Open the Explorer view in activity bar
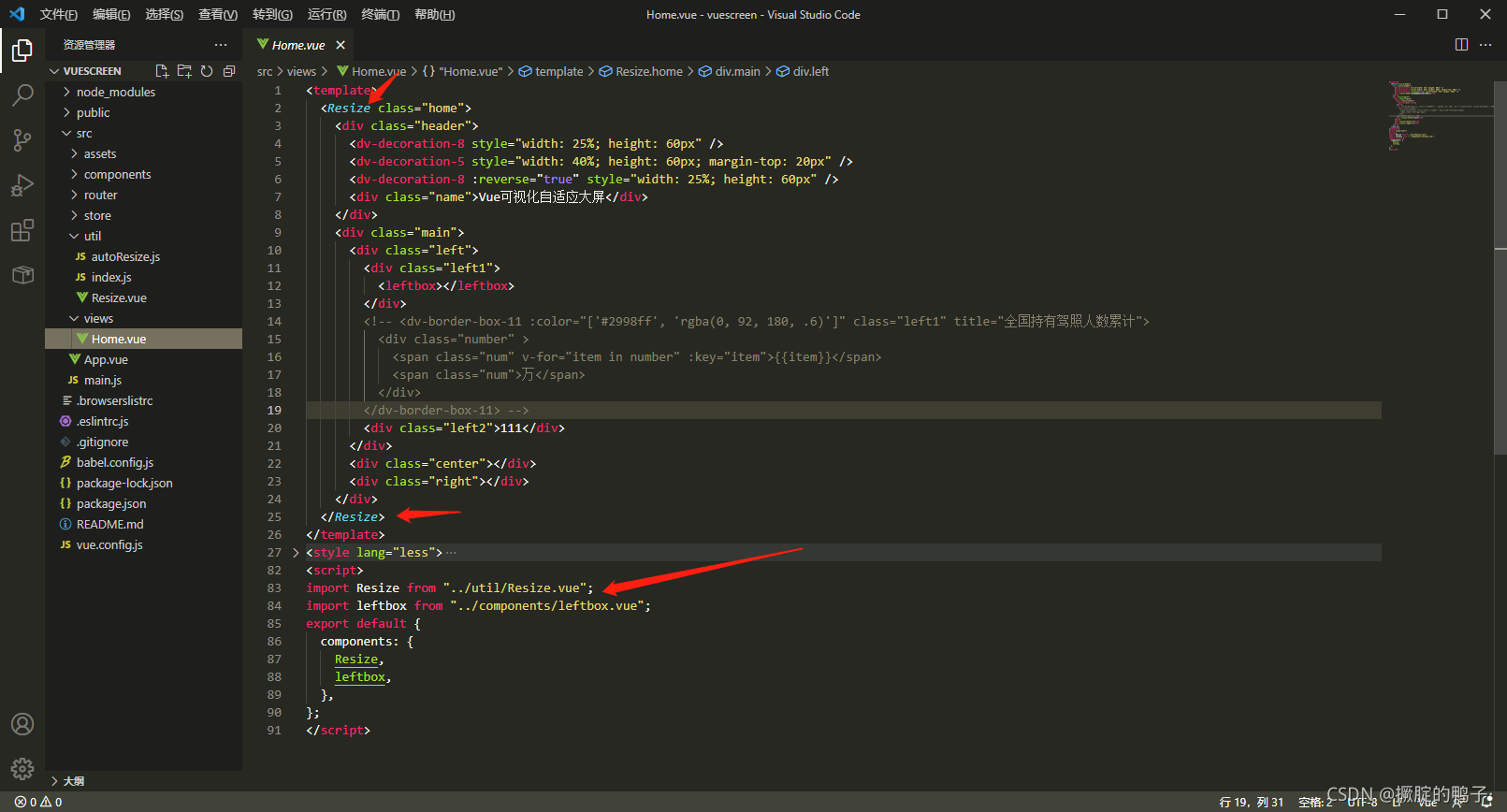The width and height of the screenshot is (1507, 812). tap(22, 50)
